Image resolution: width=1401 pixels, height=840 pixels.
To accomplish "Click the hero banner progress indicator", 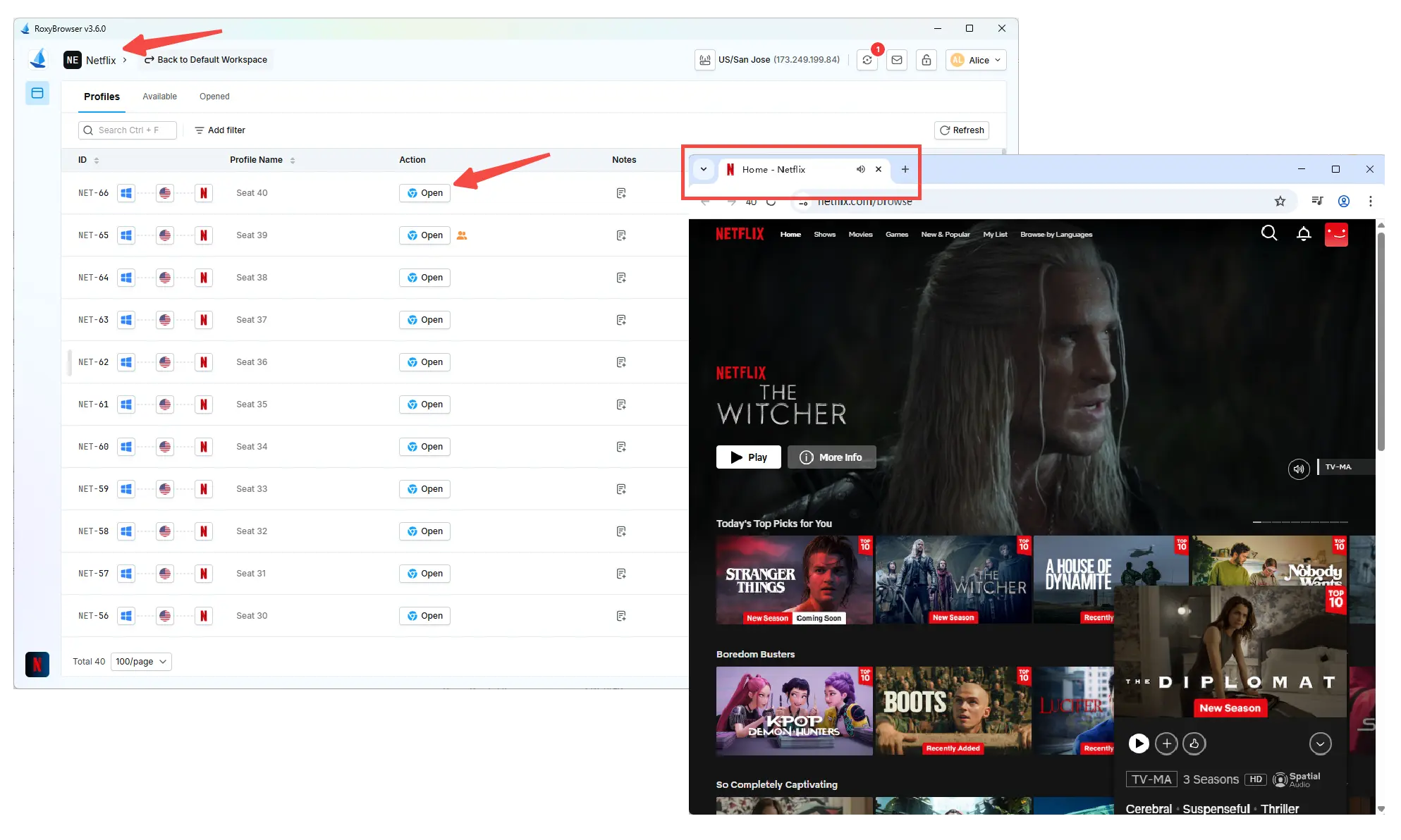I will click(x=1300, y=521).
